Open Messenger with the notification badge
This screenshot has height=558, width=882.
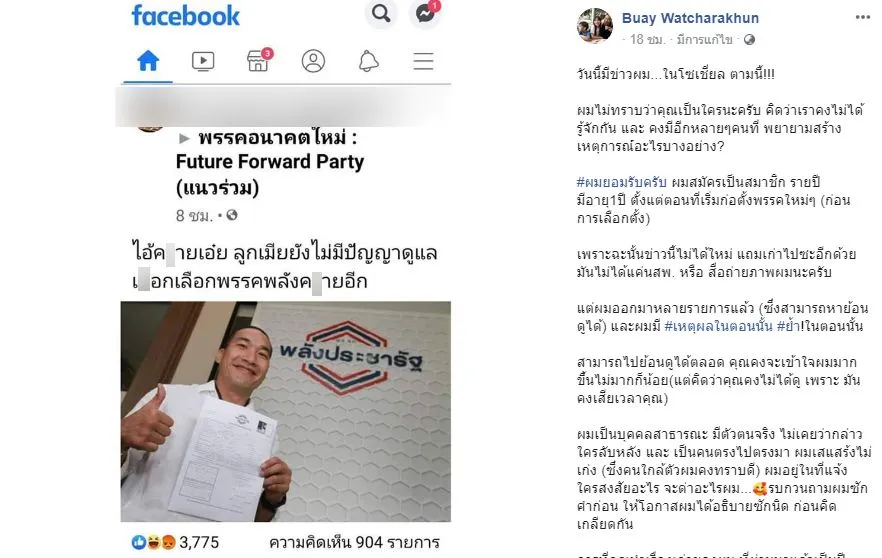pos(425,14)
